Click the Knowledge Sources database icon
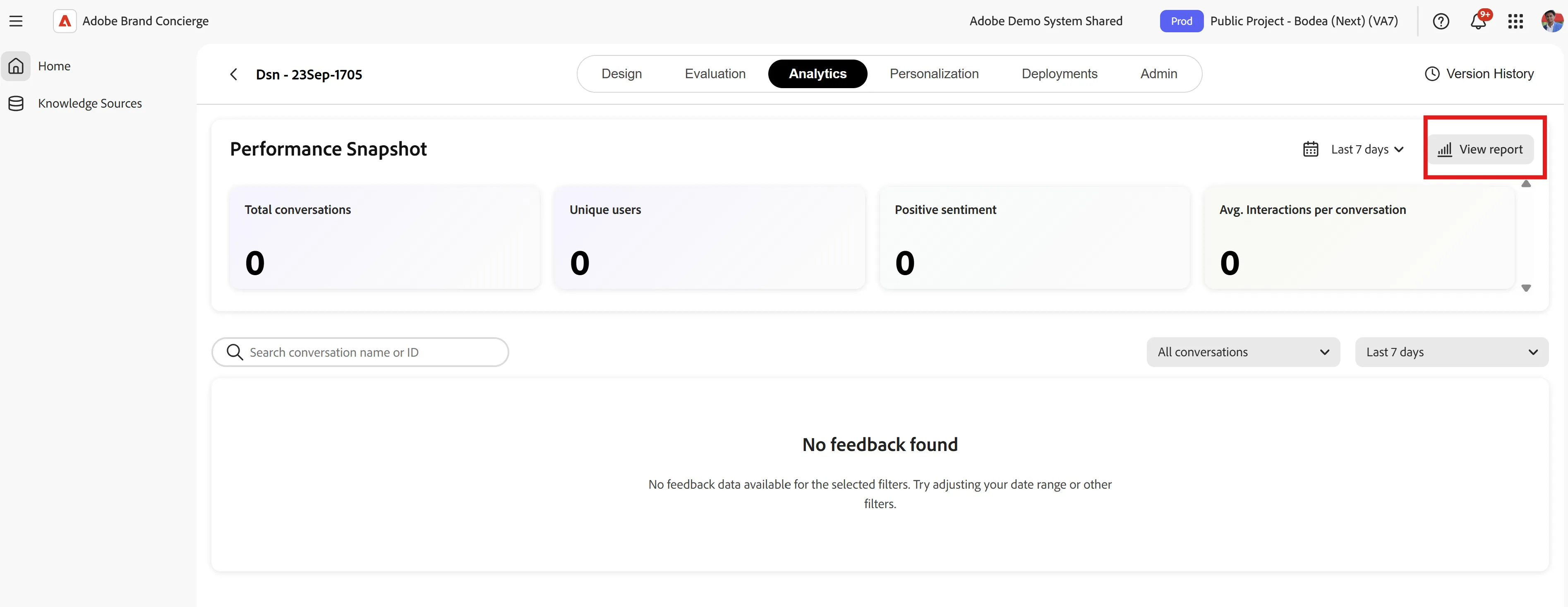The width and height of the screenshot is (1568, 607). [x=16, y=103]
